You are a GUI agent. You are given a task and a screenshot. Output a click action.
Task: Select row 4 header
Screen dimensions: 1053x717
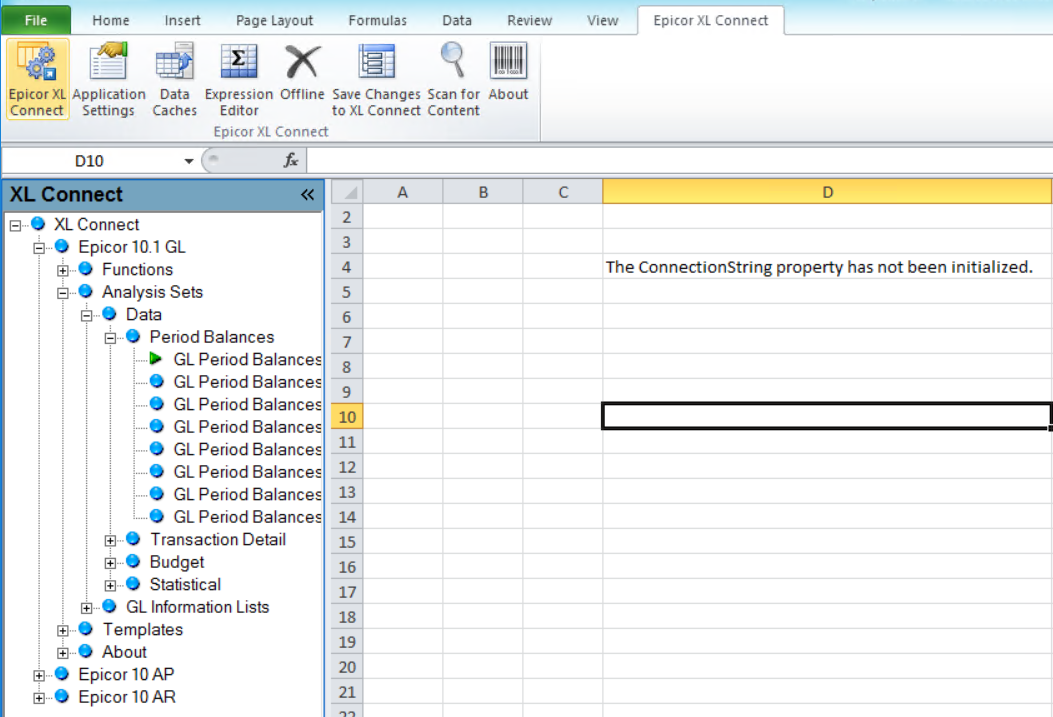347,267
